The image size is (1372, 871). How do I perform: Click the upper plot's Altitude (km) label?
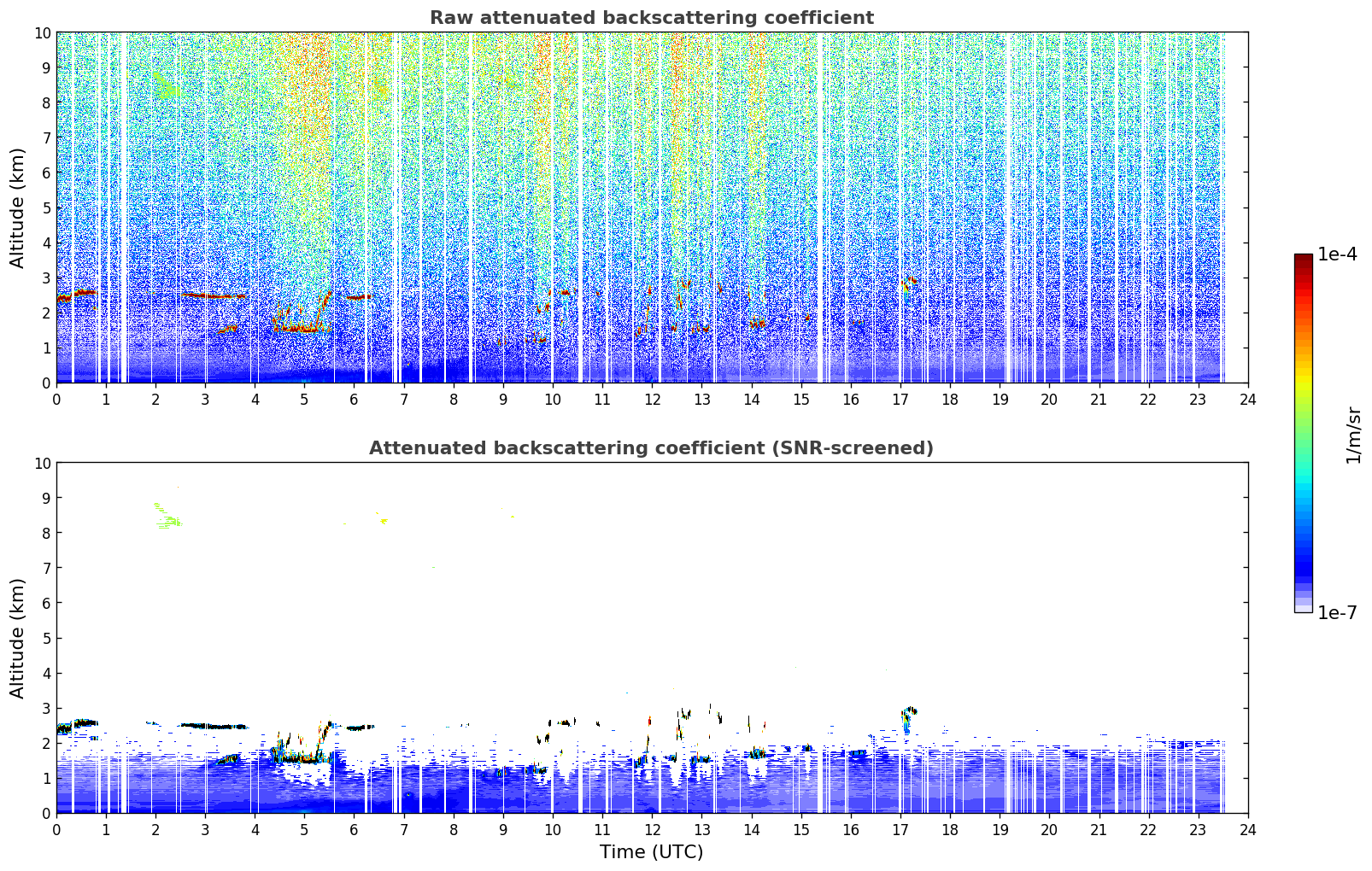(18, 208)
